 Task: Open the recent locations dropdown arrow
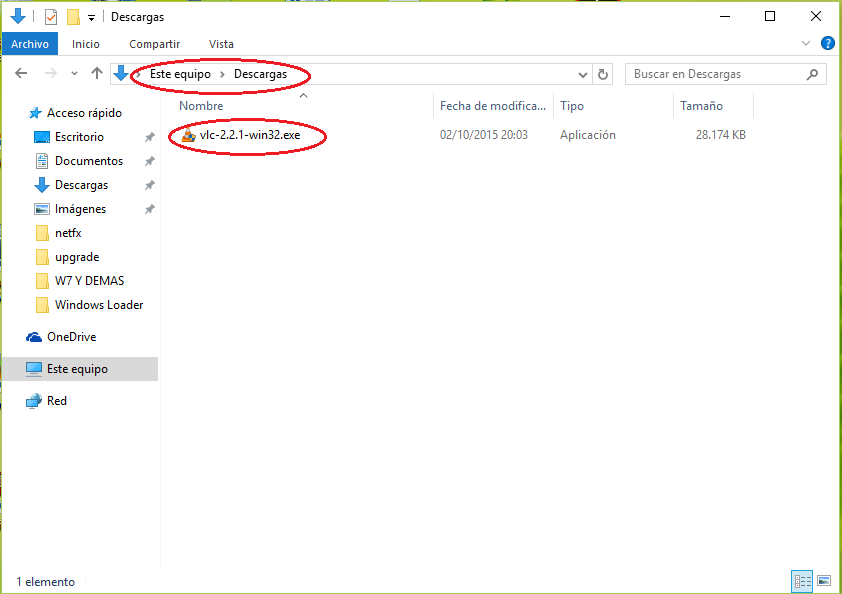pos(74,74)
